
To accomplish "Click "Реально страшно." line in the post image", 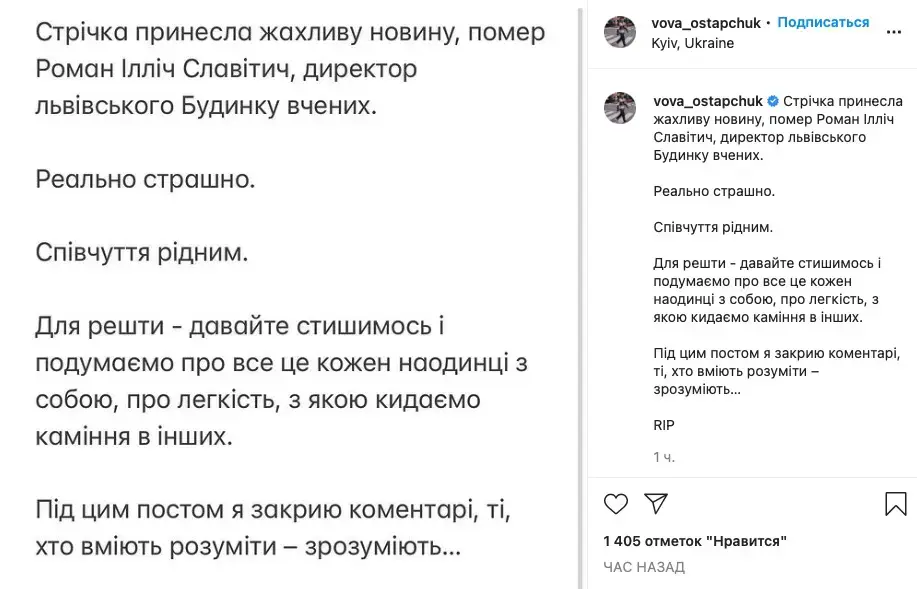I will click(x=145, y=180).
